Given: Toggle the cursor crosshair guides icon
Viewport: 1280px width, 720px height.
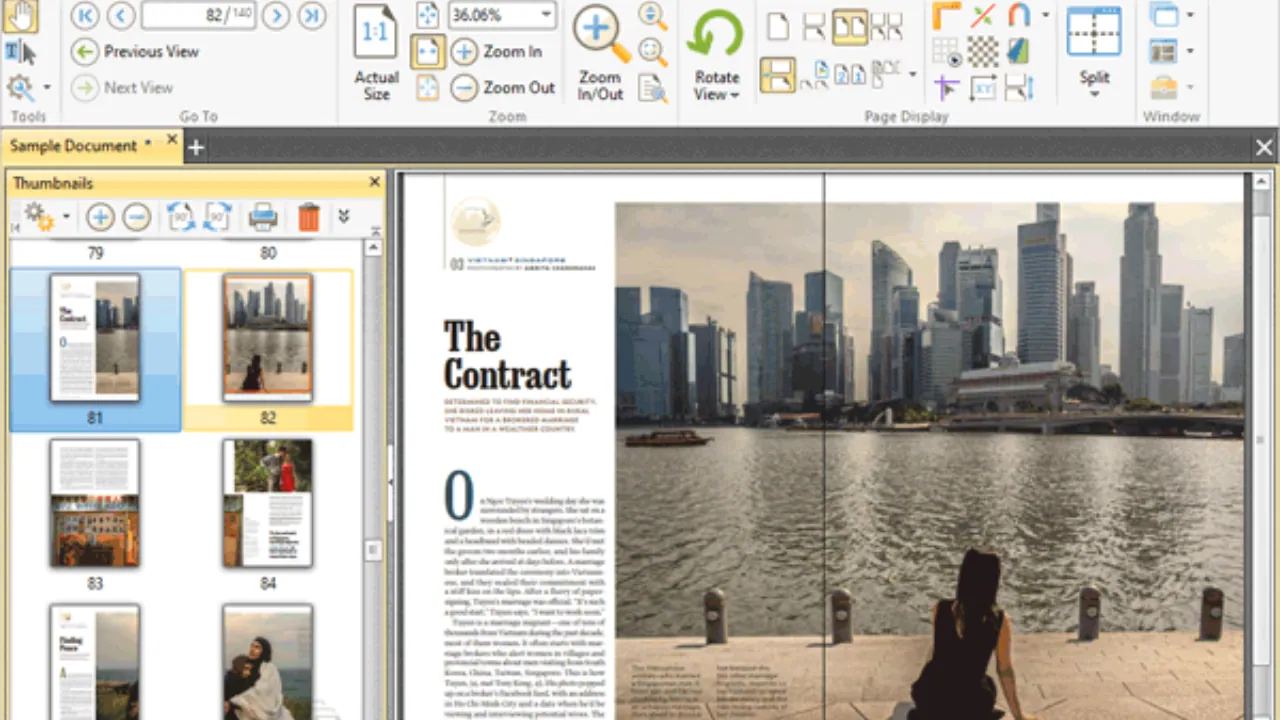Looking at the screenshot, I should coord(947,88).
